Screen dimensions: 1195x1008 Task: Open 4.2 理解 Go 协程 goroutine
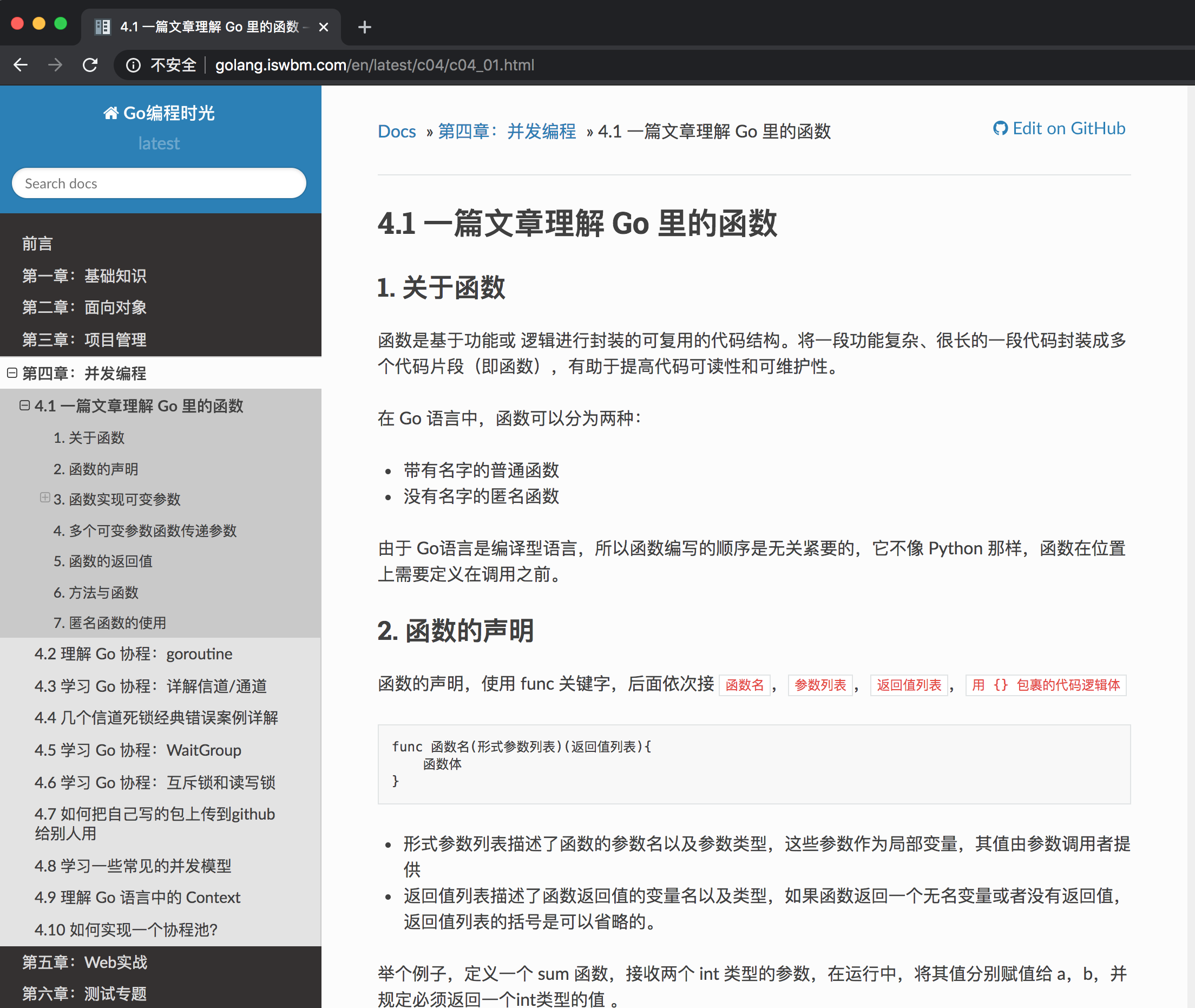133,654
